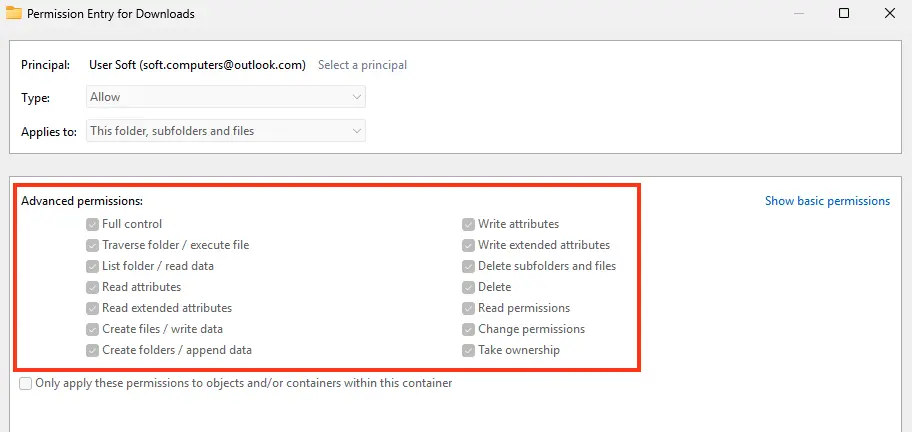Toggle the Take ownership checkbox
This screenshot has width=912, height=432.
(x=468, y=350)
